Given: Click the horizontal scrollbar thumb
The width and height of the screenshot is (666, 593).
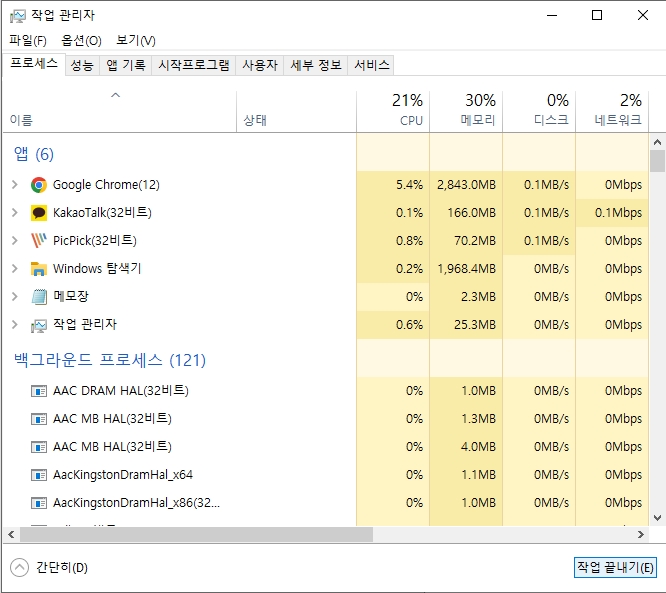Looking at the screenshot, I should tap(196, 534).
